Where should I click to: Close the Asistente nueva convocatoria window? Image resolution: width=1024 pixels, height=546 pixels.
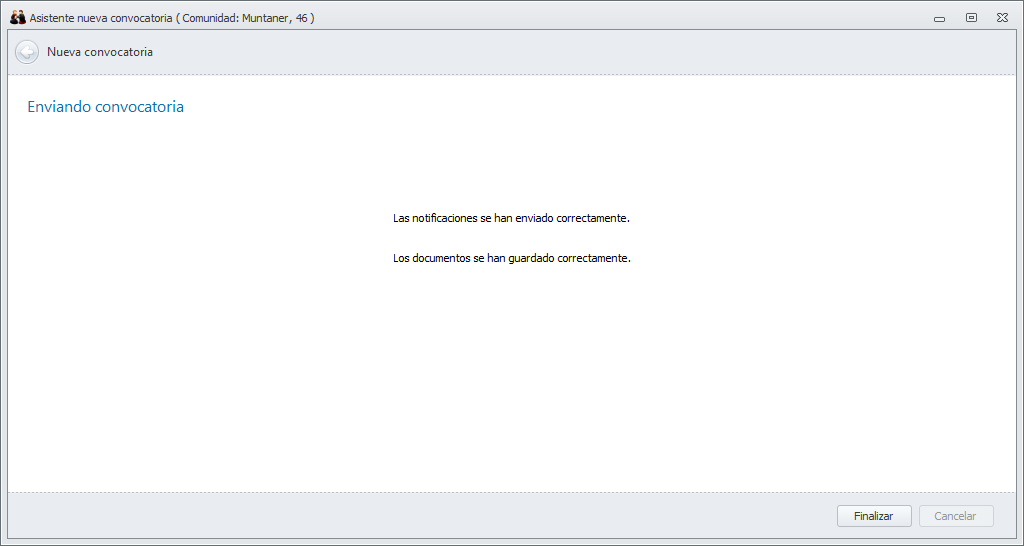point(1002,18)
